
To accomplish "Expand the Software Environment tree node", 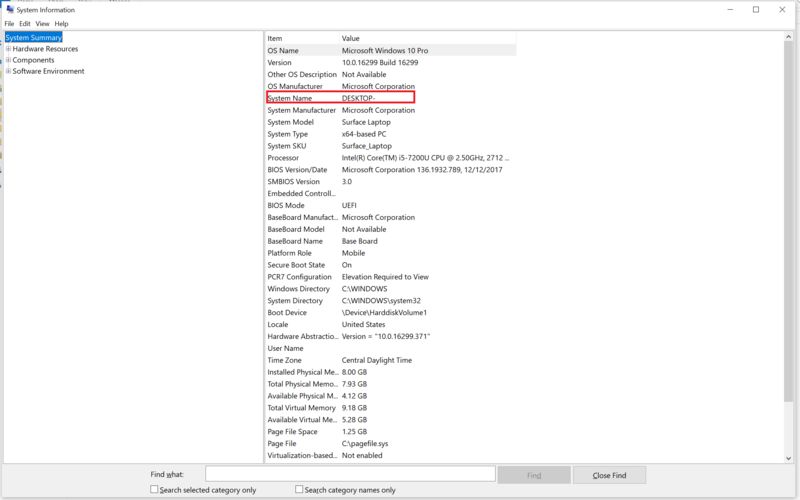I will click(8, 71).
